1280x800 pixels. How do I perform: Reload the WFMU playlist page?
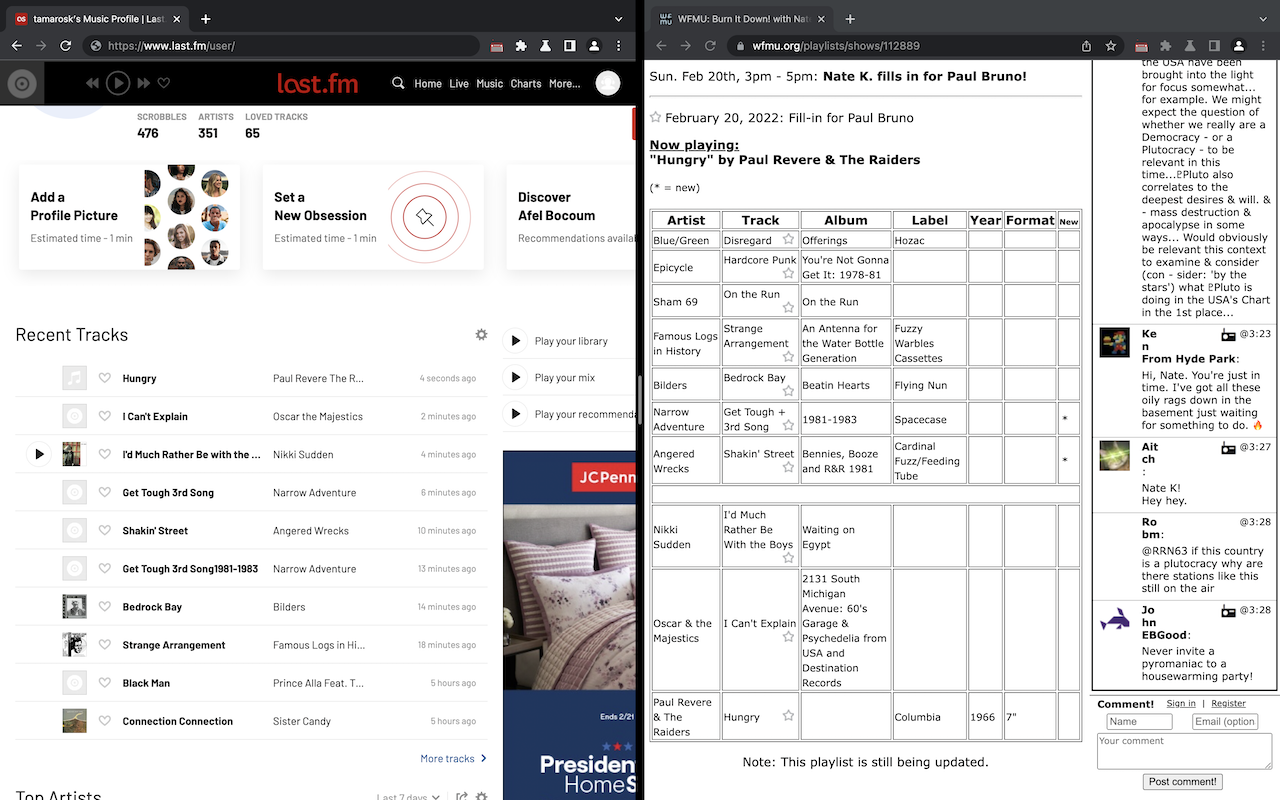710,46
